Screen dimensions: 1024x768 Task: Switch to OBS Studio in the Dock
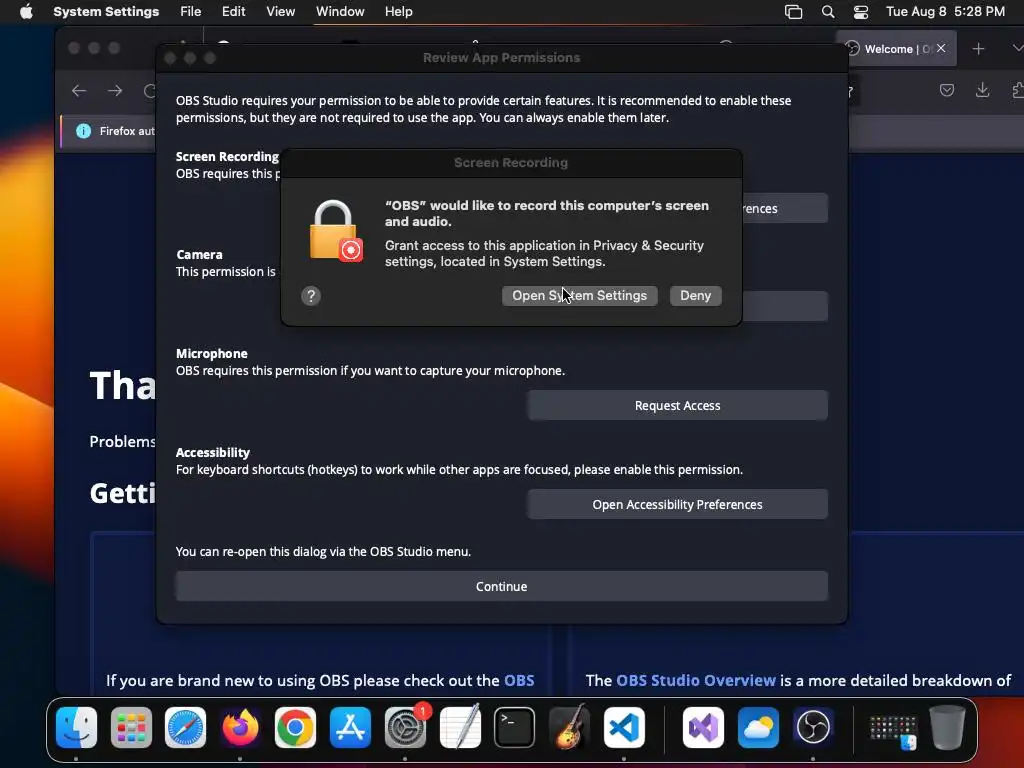(x=813, y=727)
